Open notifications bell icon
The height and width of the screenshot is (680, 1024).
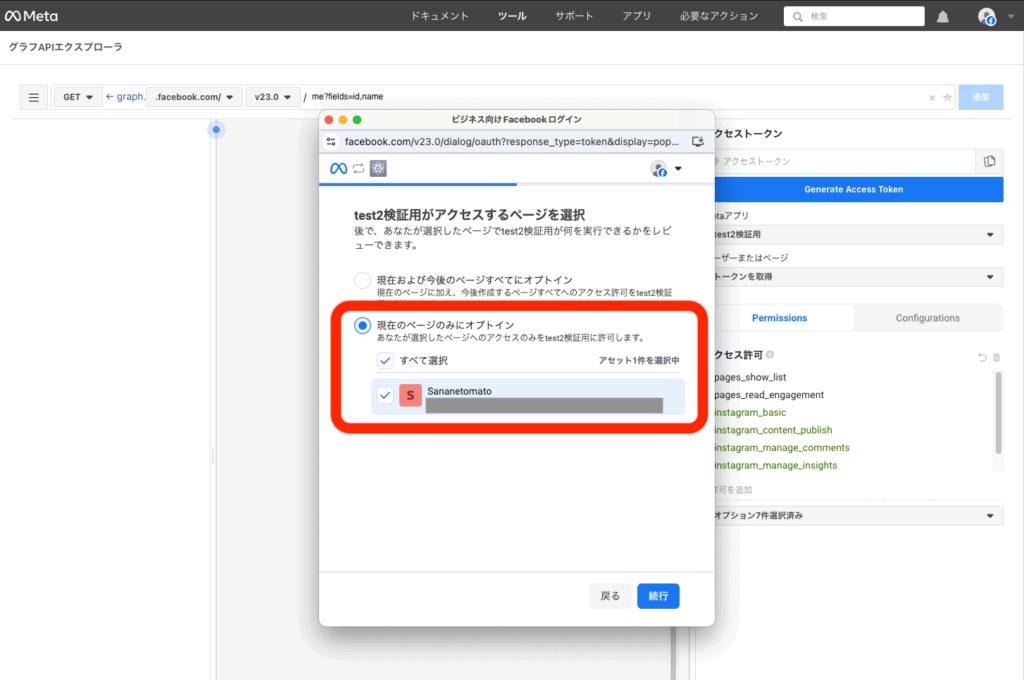click(x=942, y=16)
